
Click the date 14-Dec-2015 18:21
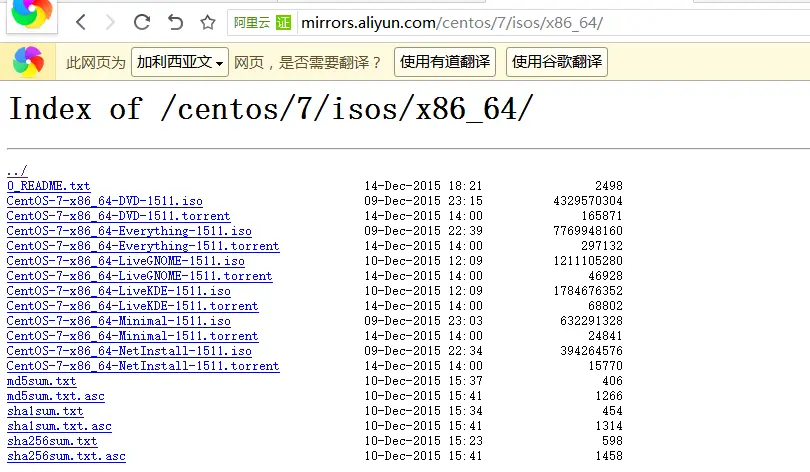tap(423, 186)
